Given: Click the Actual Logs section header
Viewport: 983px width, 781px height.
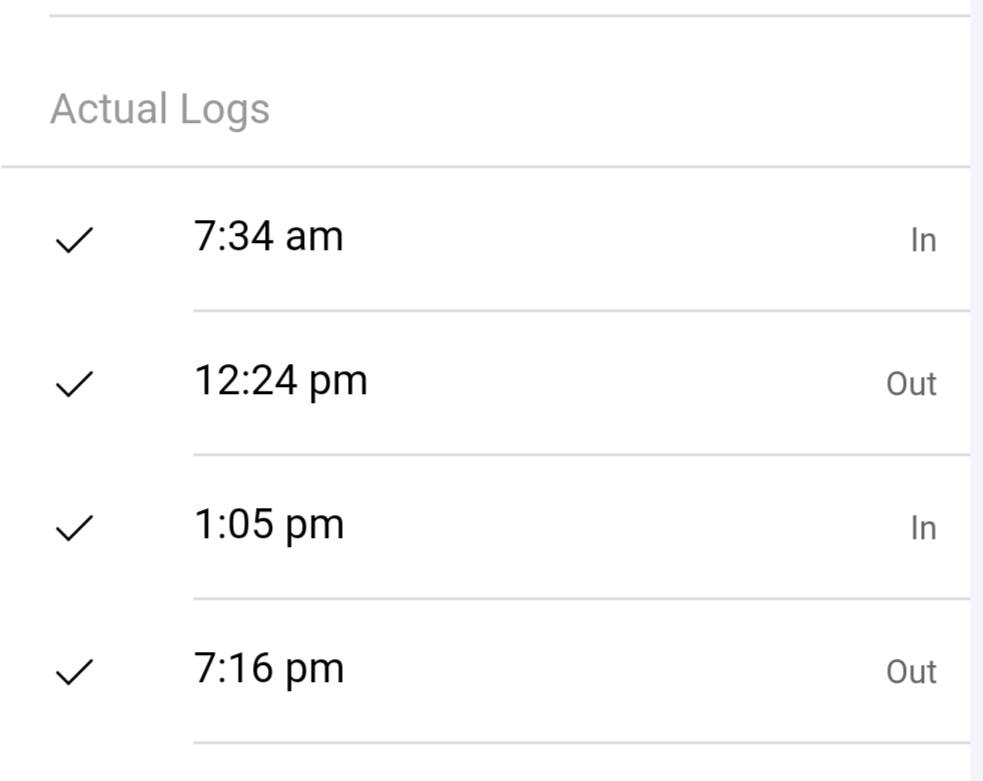Looking at the screenshot, I should [160, 109].
